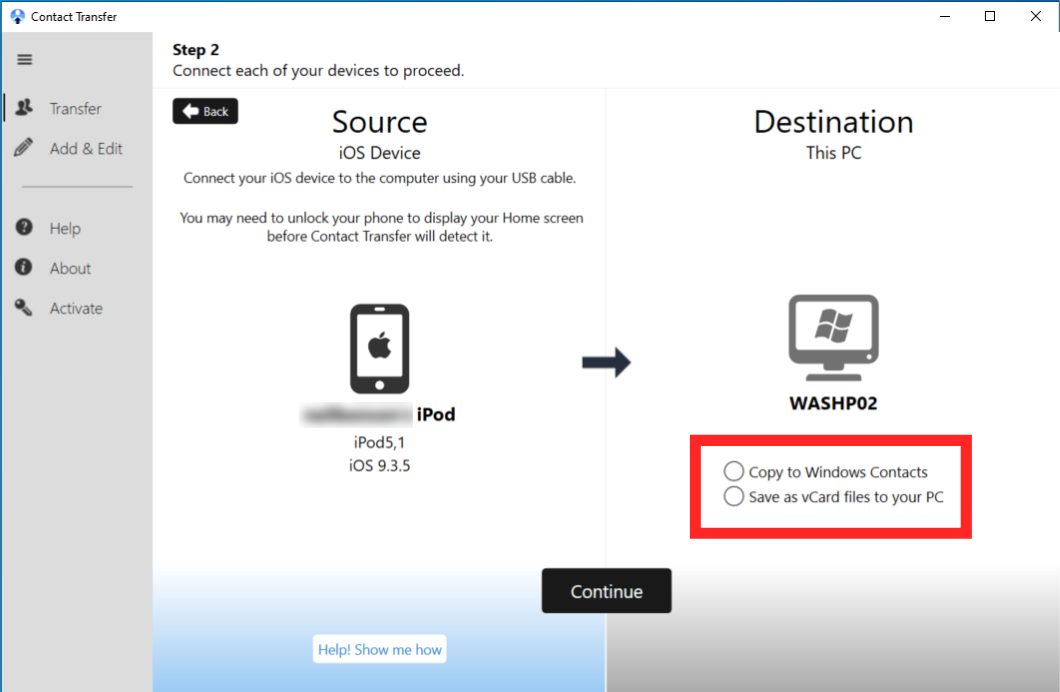The height and width of the screenshot is (692, 1060).
Task: Minimize the Contact Transfer window
Action: 944,16
